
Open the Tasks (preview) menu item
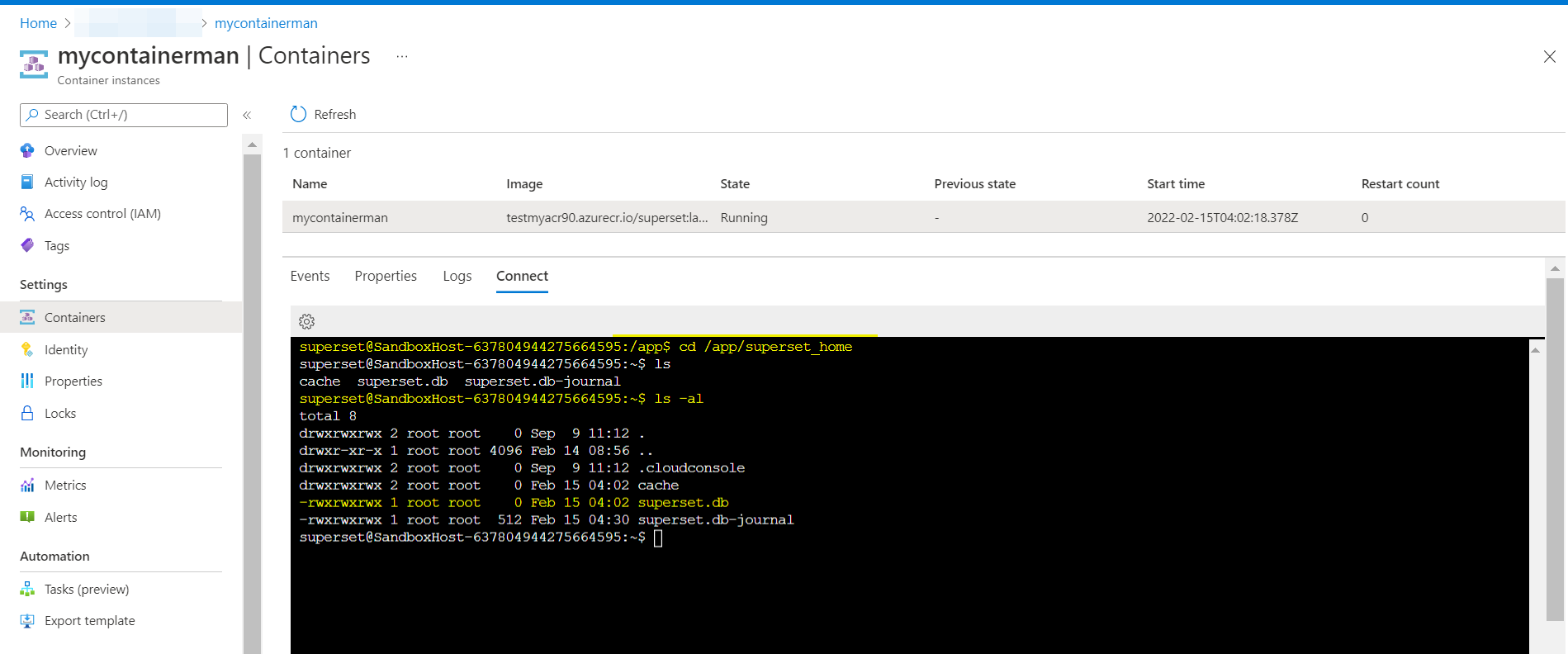point(87,589)
